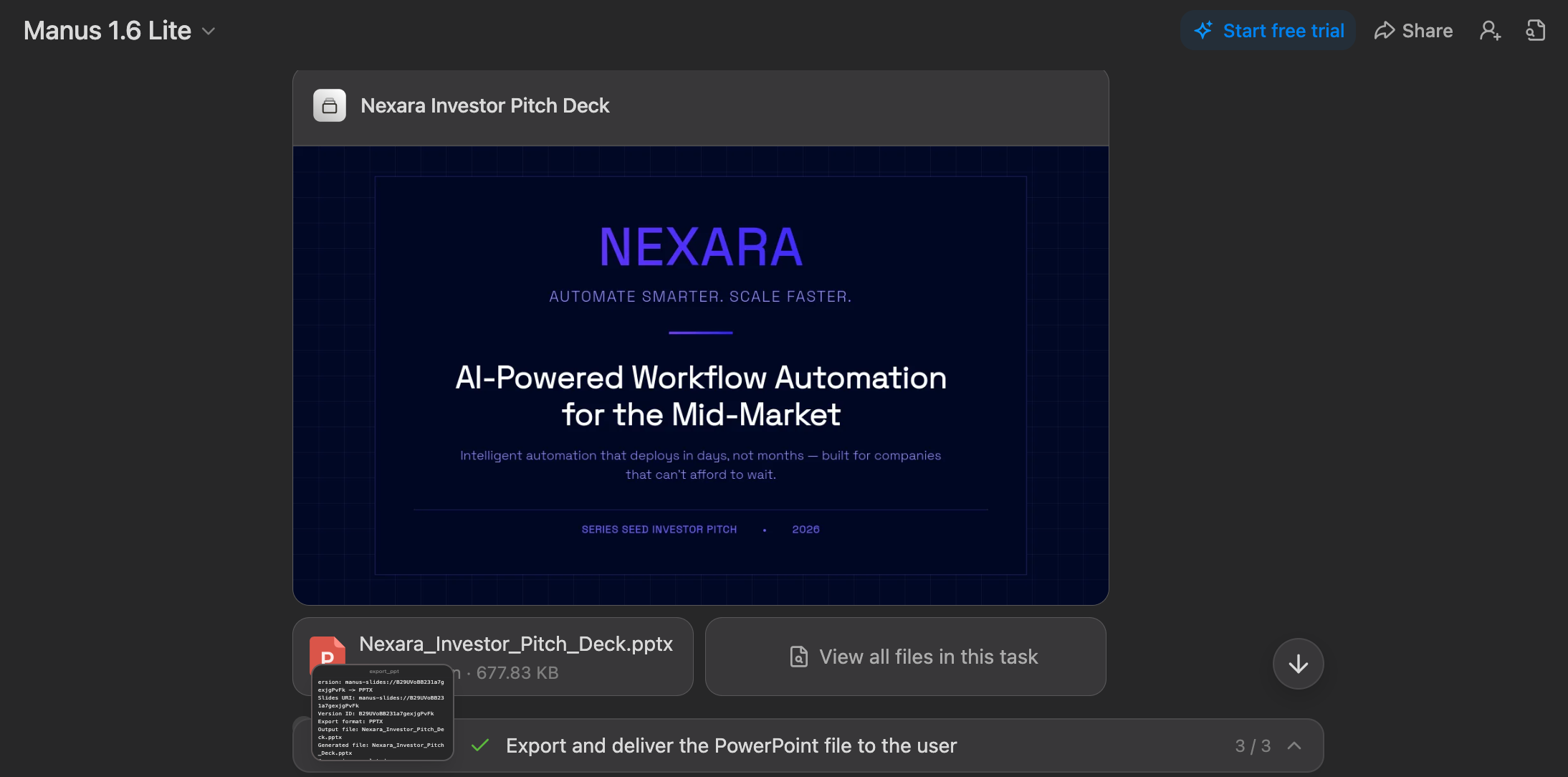Screen dimensions: 1568x777
Task: Click the Share arrow icon
Action: 1384,31
